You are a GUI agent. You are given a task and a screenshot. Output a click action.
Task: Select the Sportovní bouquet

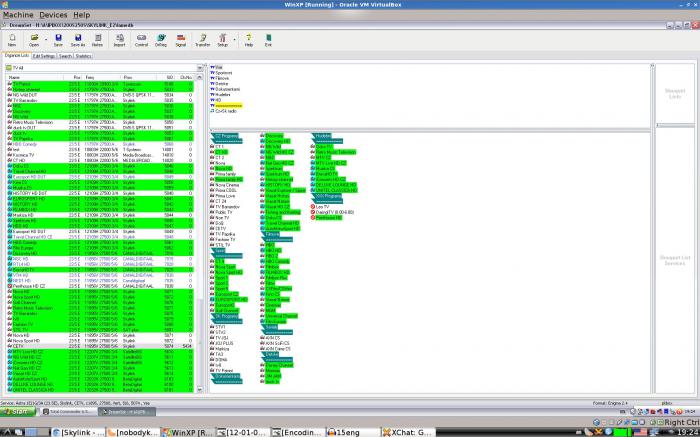(x=223, y=73)
